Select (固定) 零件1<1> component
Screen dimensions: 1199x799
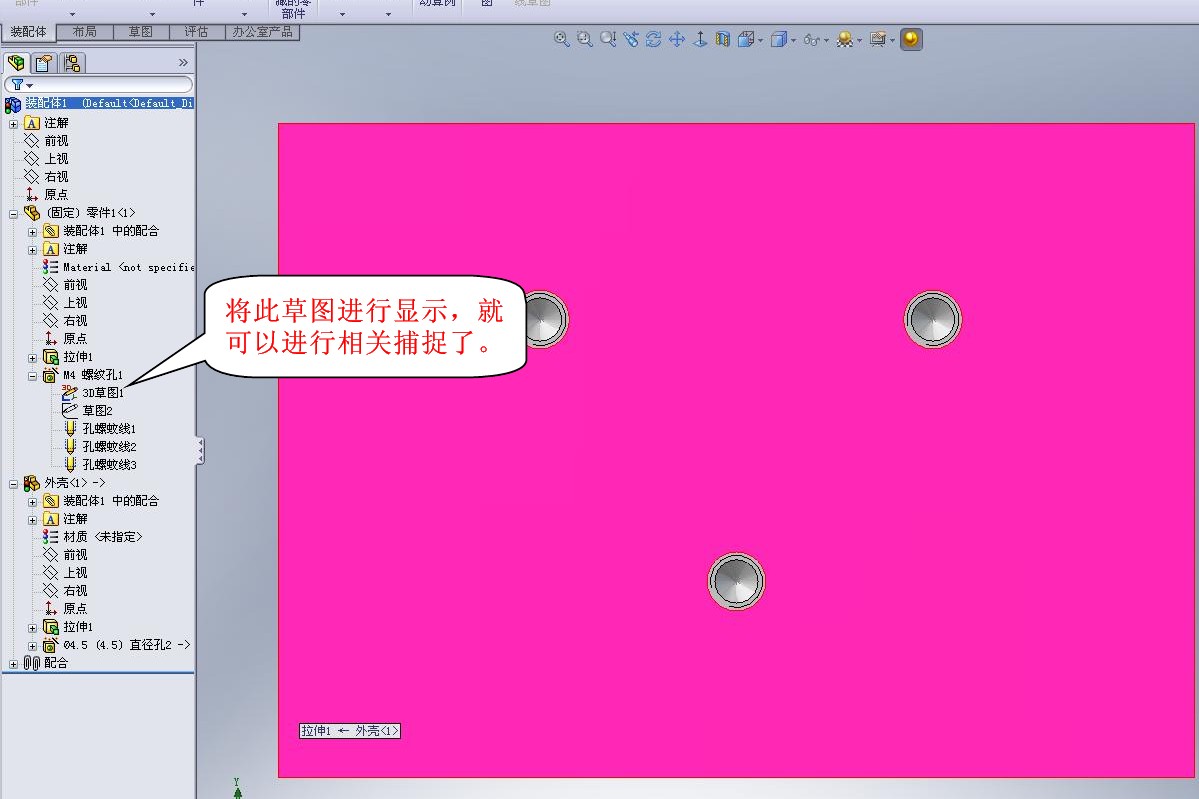pos(90,213)
